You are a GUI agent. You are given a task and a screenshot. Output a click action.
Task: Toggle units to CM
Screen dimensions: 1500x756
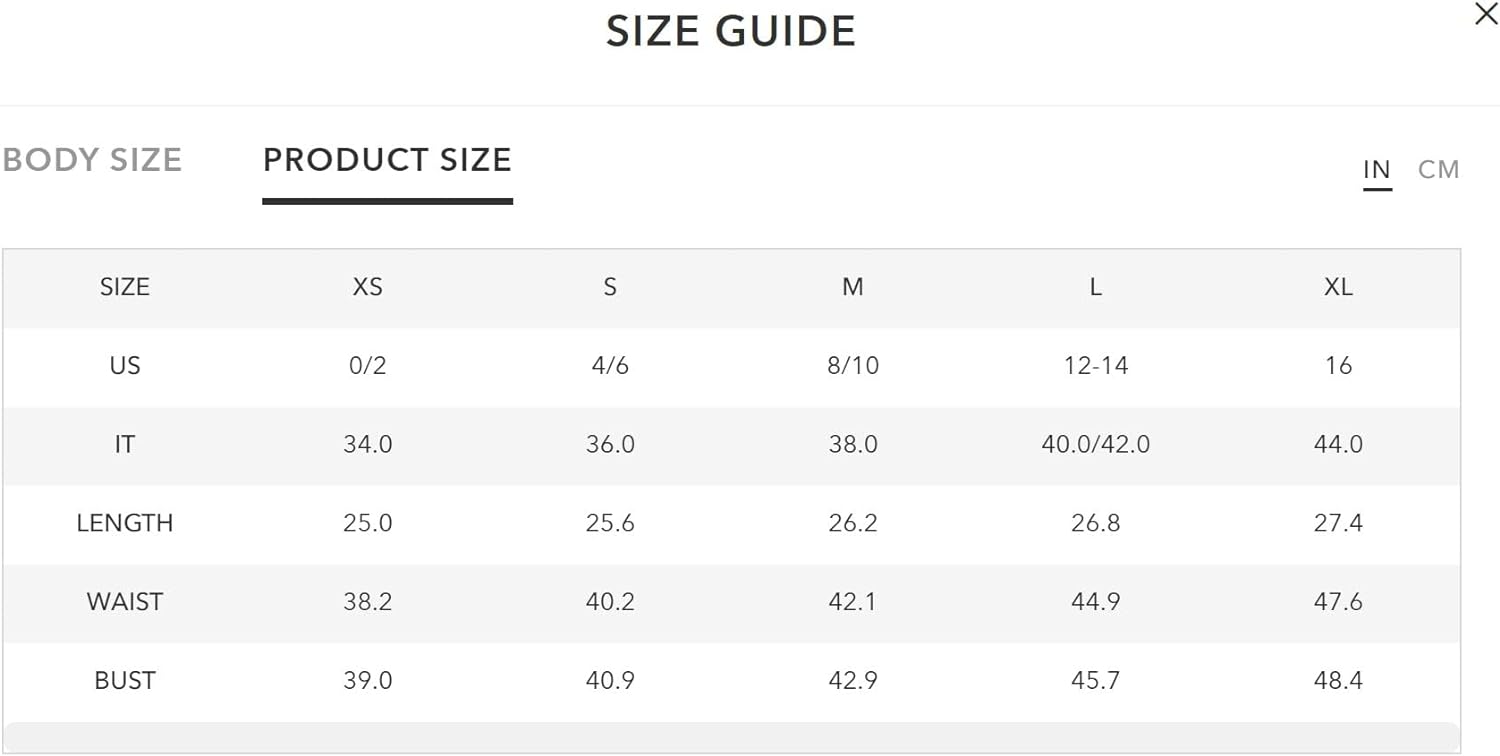point(1438,170)
